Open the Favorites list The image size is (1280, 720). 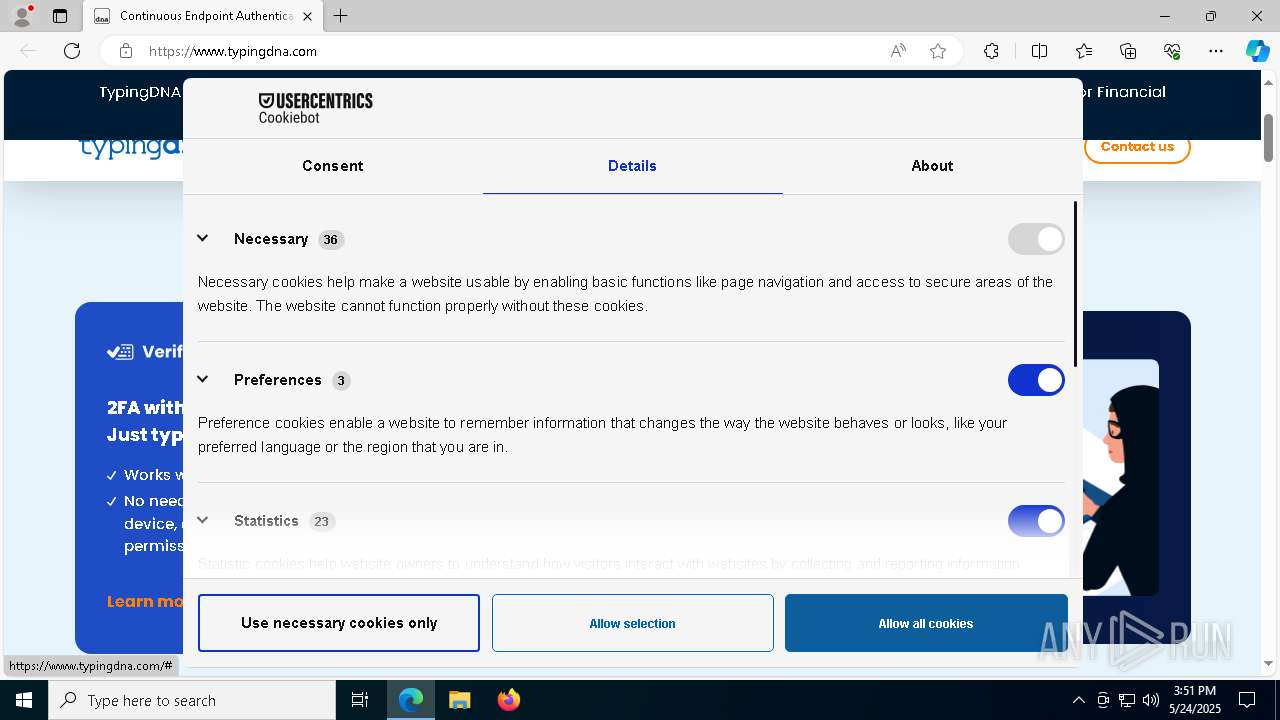(1084, 51)
